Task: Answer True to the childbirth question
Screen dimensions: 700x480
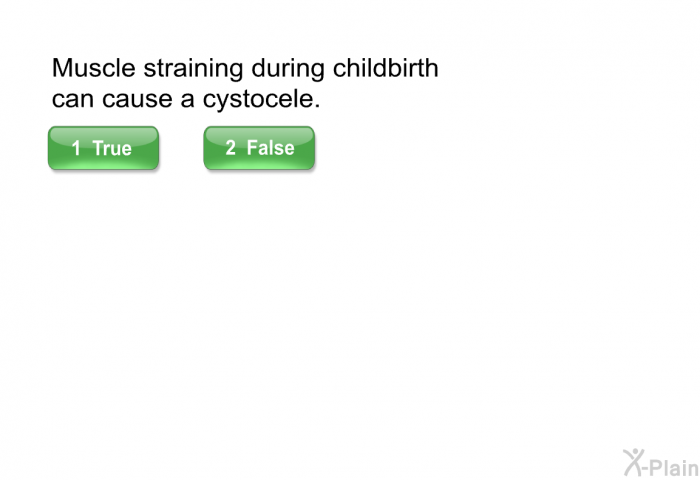Action: tap(103, 148)
